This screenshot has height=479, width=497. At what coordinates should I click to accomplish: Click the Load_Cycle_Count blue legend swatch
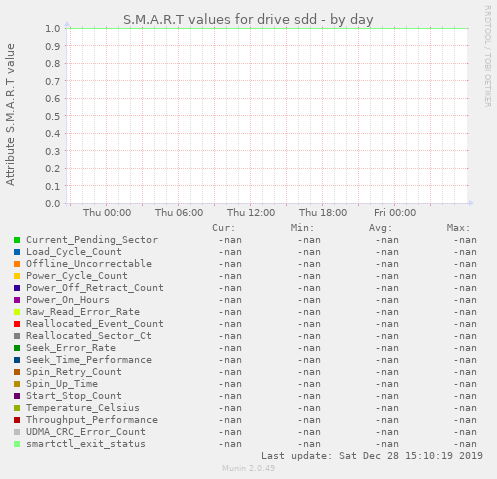[x=17, y=252]
